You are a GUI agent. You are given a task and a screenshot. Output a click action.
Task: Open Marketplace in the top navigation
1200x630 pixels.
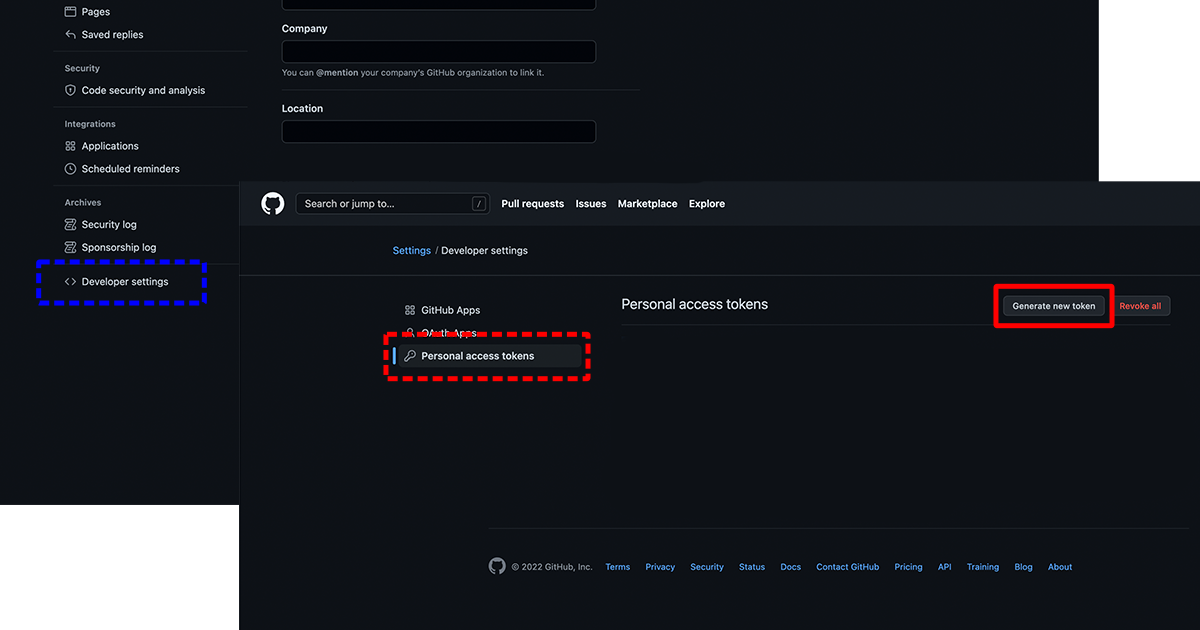pos(648,204)
